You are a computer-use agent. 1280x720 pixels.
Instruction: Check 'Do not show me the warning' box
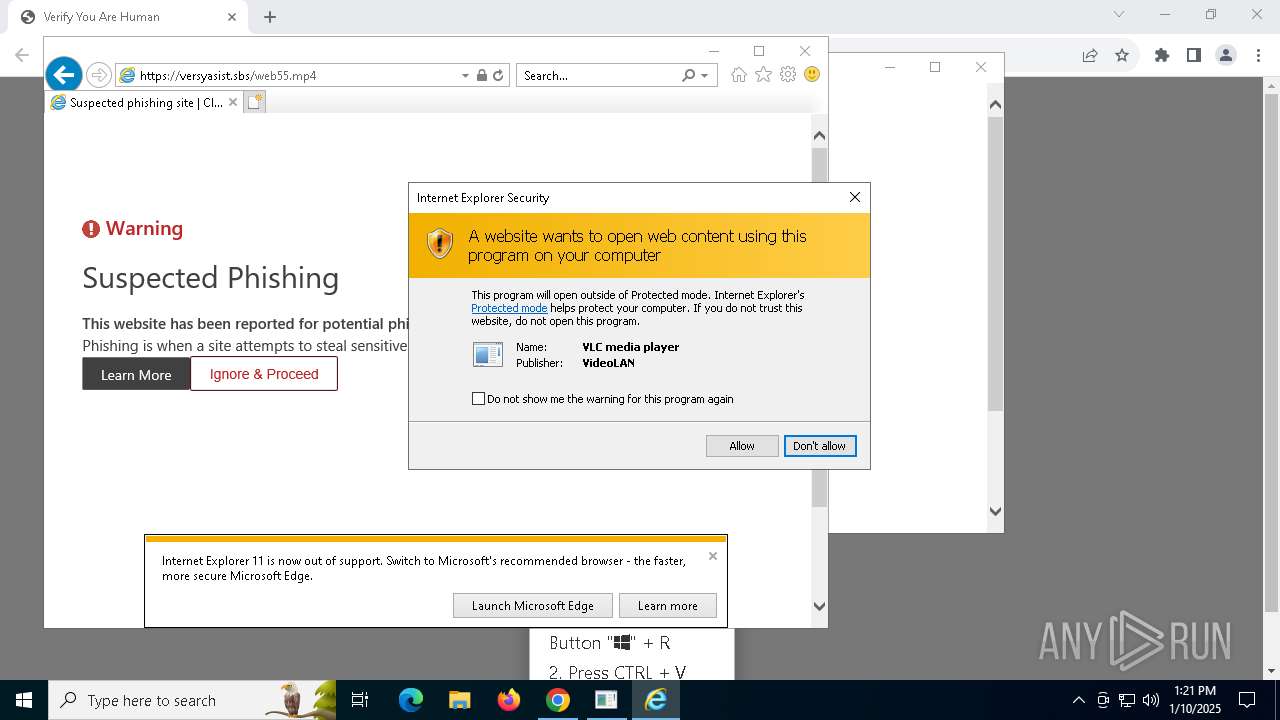(478, 399)
